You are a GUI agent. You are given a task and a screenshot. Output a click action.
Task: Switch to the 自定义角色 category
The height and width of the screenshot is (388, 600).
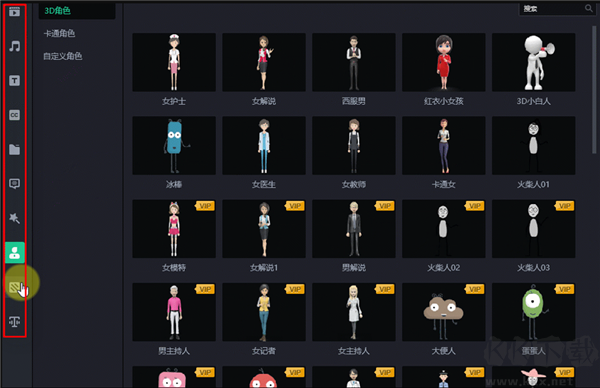click(x=63, y=56)
